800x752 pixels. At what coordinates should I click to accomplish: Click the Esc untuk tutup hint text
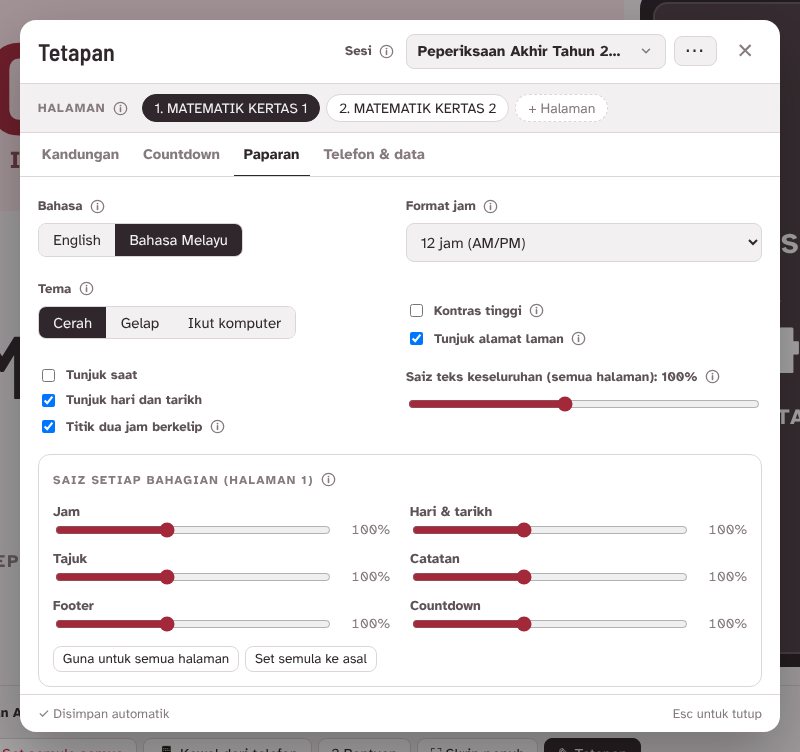tap(717, 714)
